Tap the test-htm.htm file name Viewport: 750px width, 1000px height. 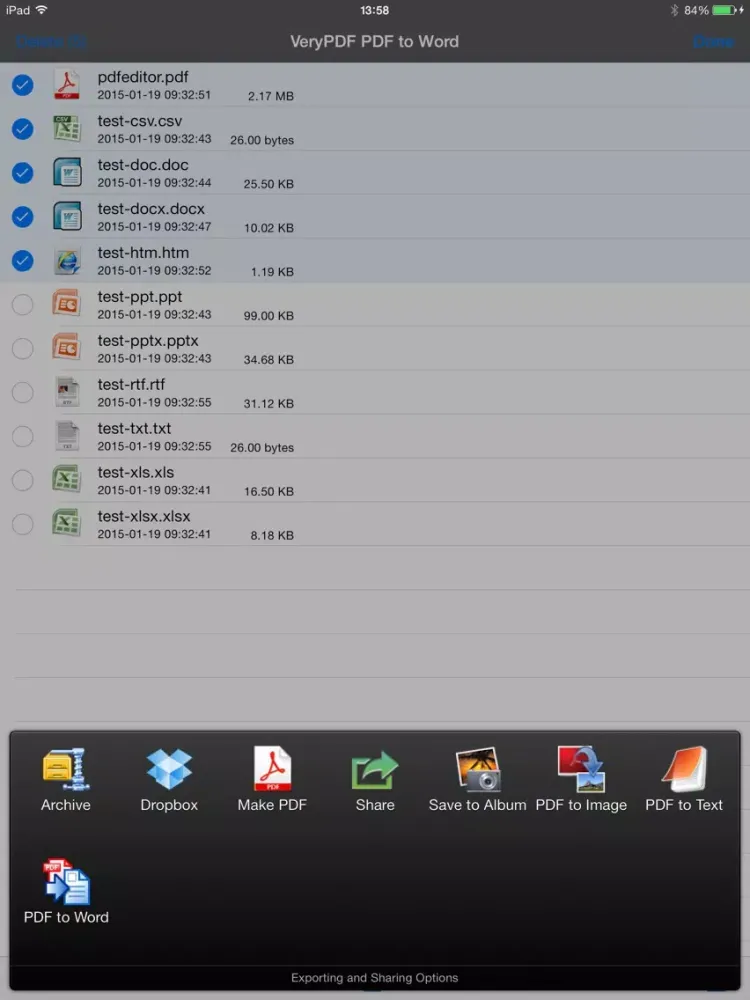[143, 253]
